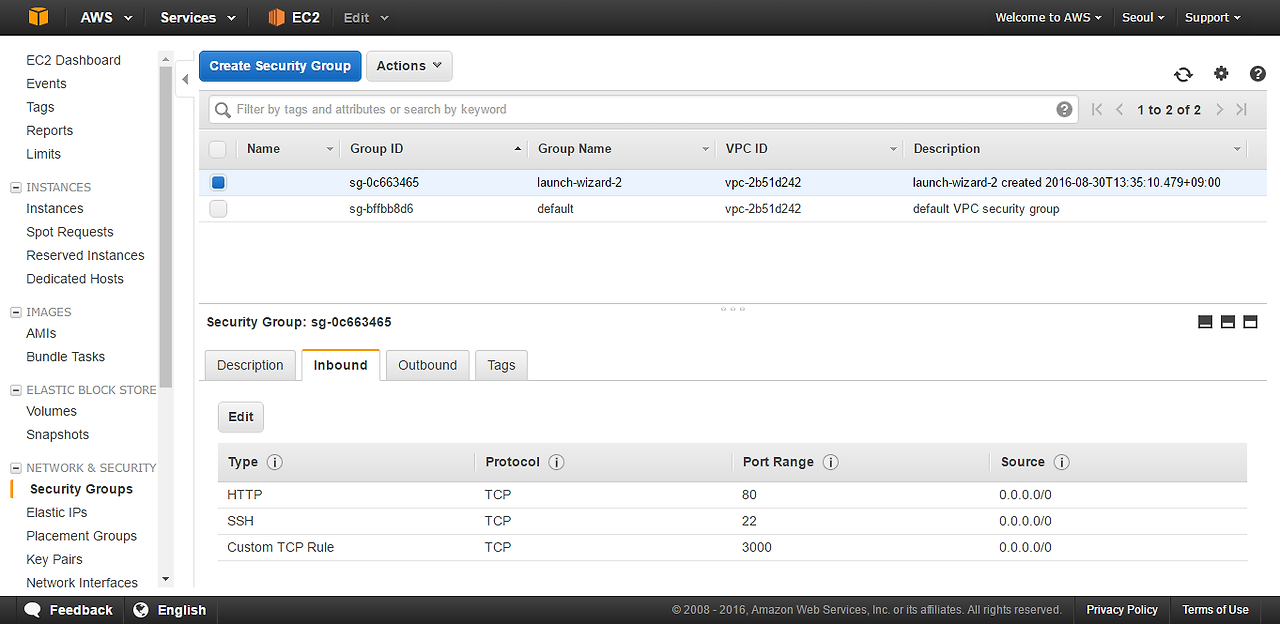
Task: Open Elastic IPs in the sidebar
Action: click(x=56, y=512)
